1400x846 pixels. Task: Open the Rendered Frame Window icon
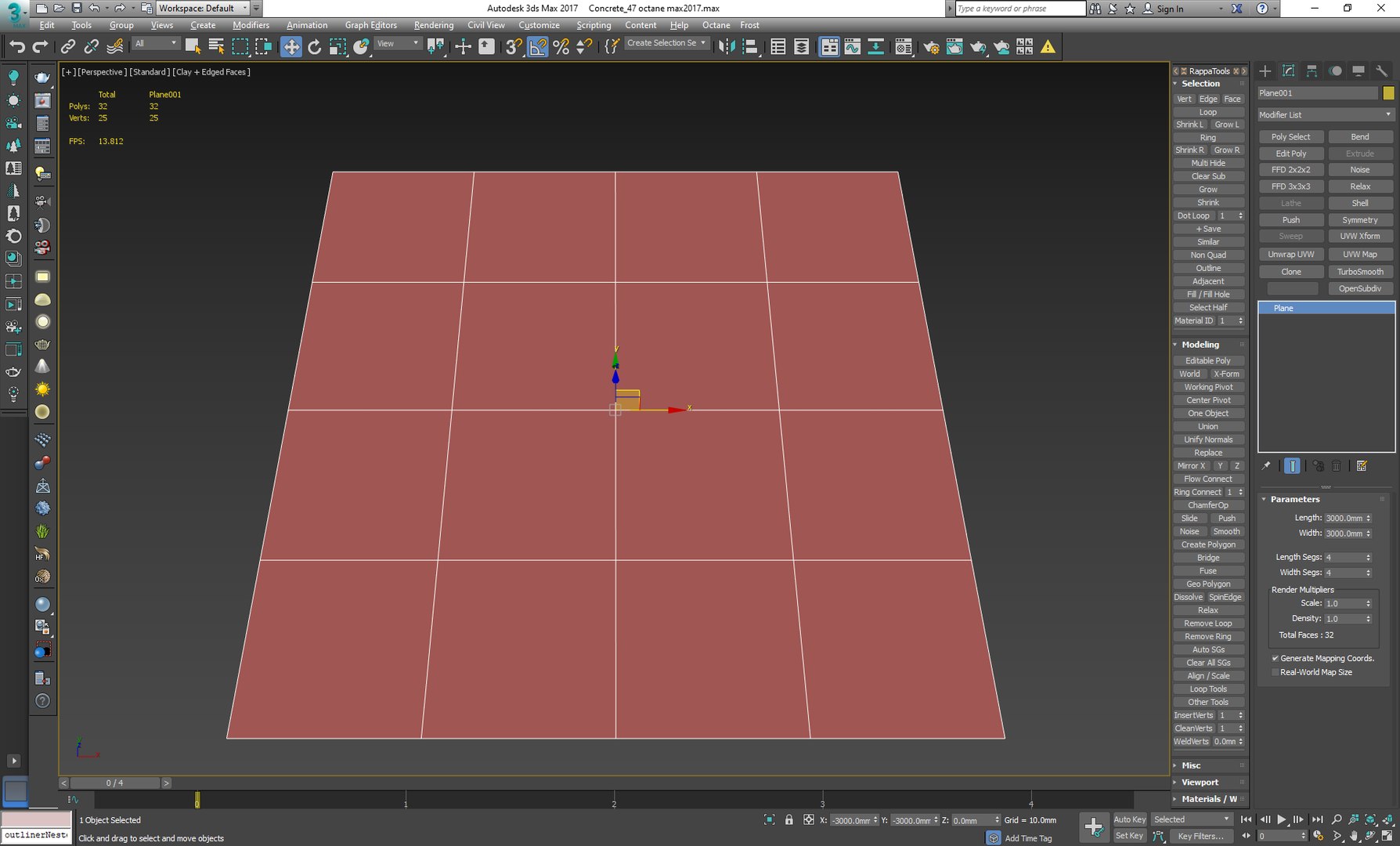[954, 47]
